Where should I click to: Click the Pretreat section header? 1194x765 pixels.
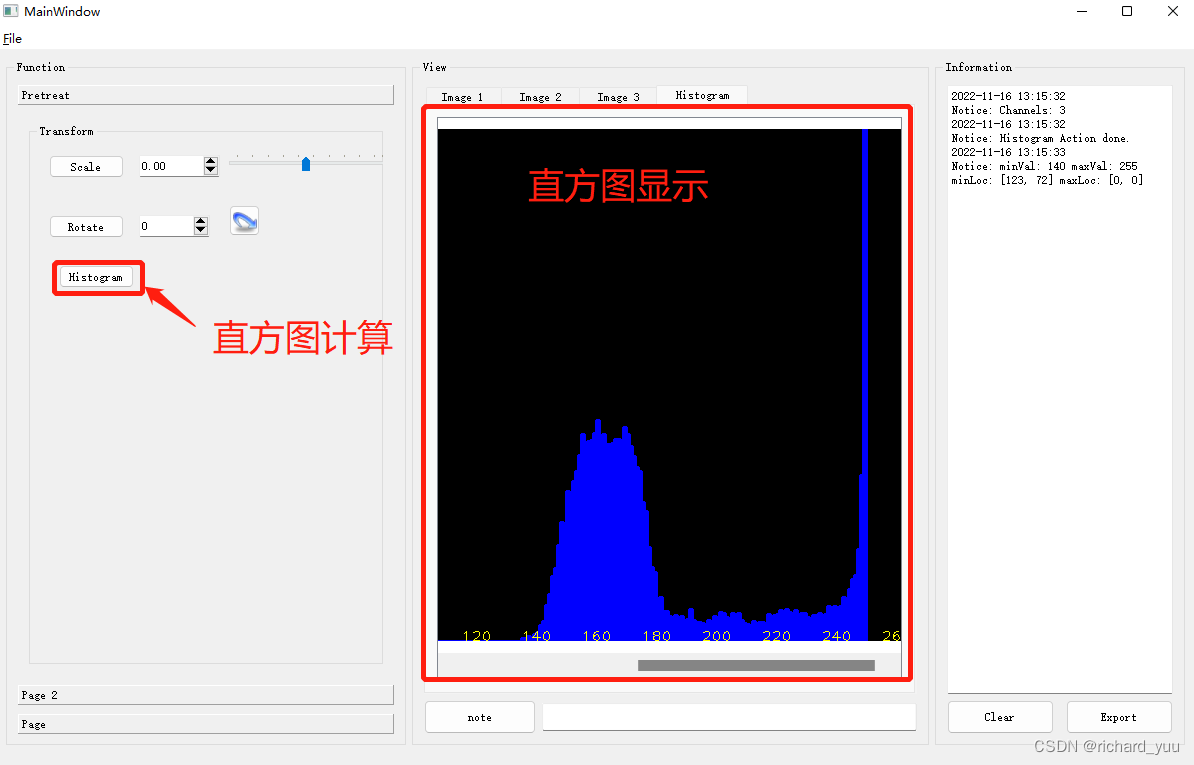click(205, 94)
